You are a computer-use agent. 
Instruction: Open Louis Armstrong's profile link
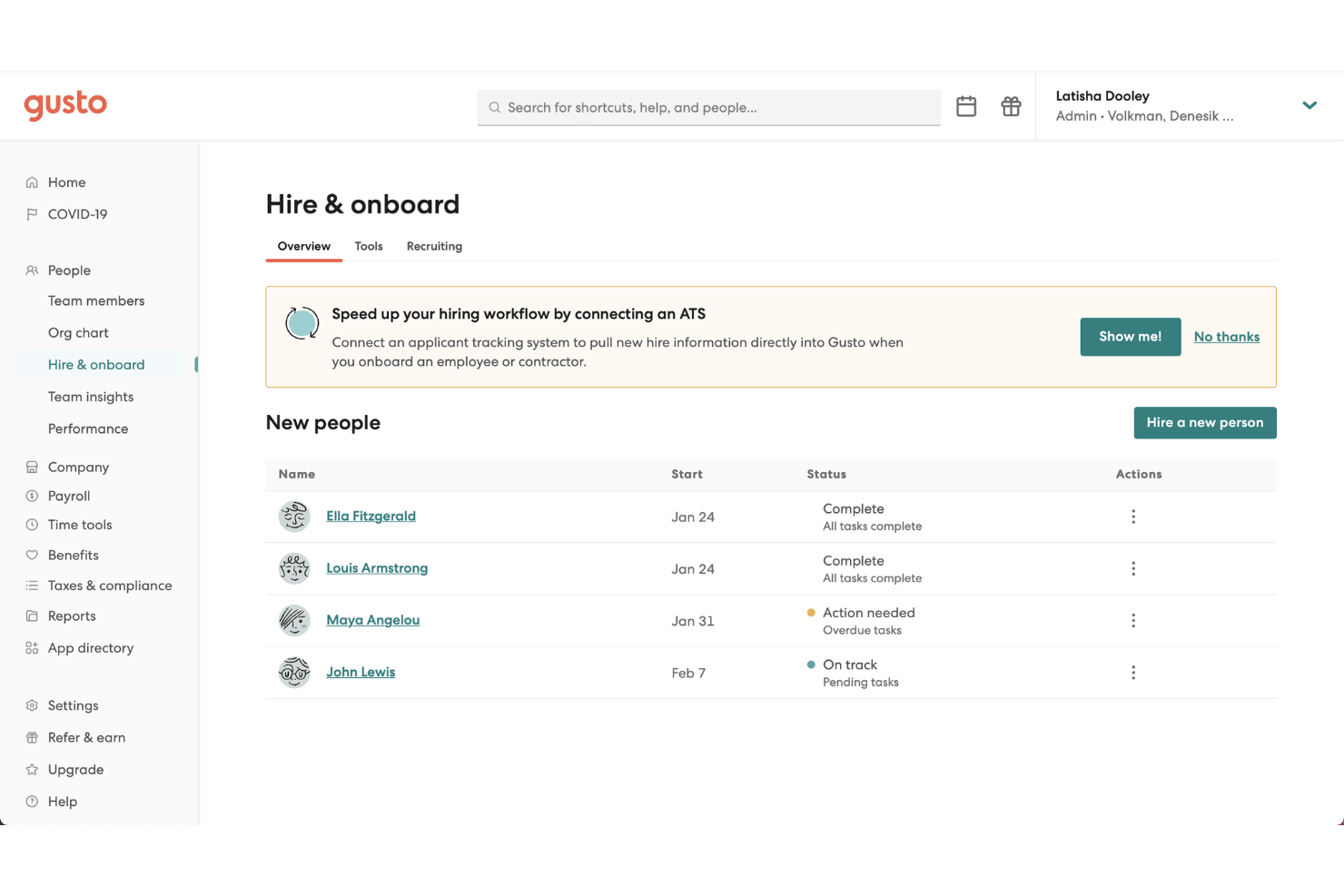coord(377,568)
